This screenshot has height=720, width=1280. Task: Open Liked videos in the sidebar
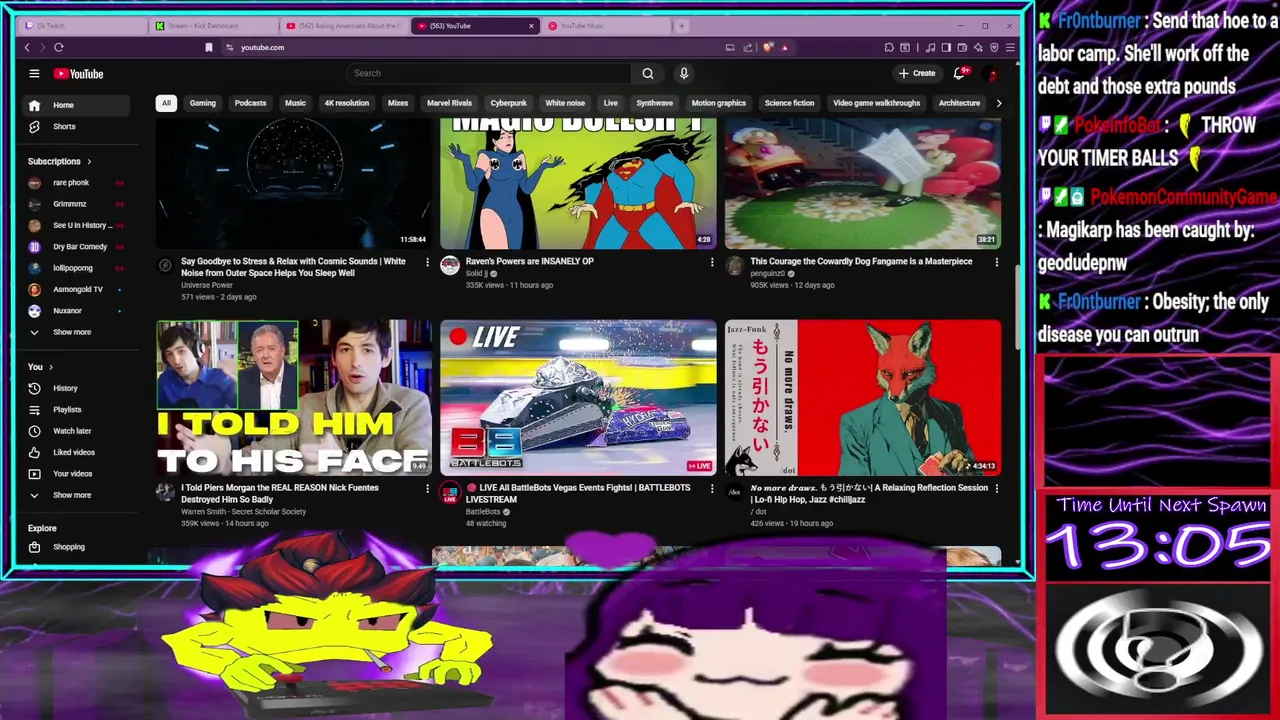click(x=78, y=452)
